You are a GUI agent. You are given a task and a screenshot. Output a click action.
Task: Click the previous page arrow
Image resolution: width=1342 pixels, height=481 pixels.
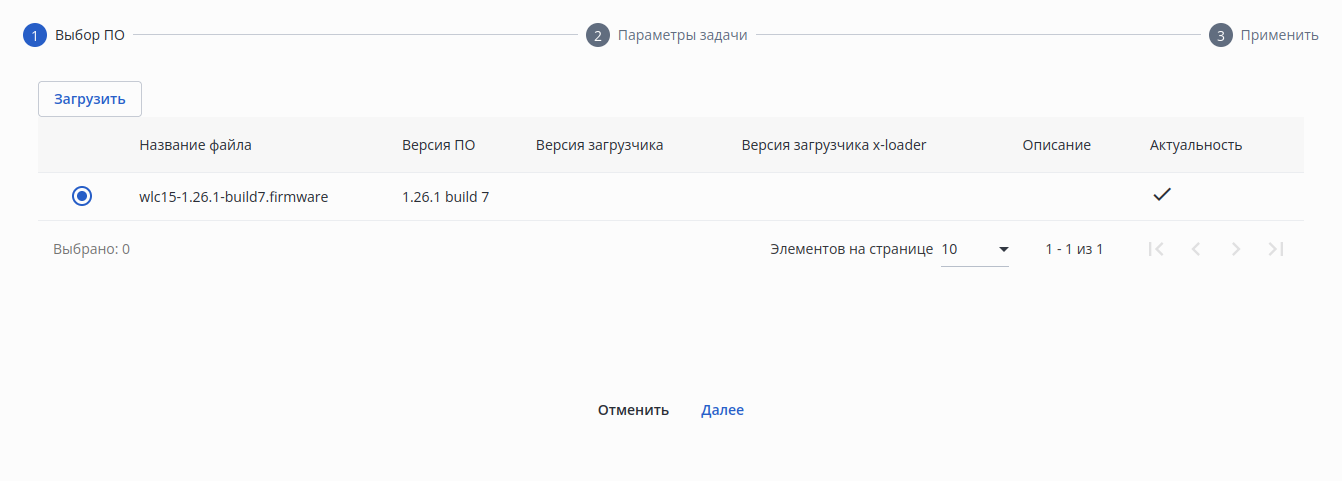coord(1196,249)
